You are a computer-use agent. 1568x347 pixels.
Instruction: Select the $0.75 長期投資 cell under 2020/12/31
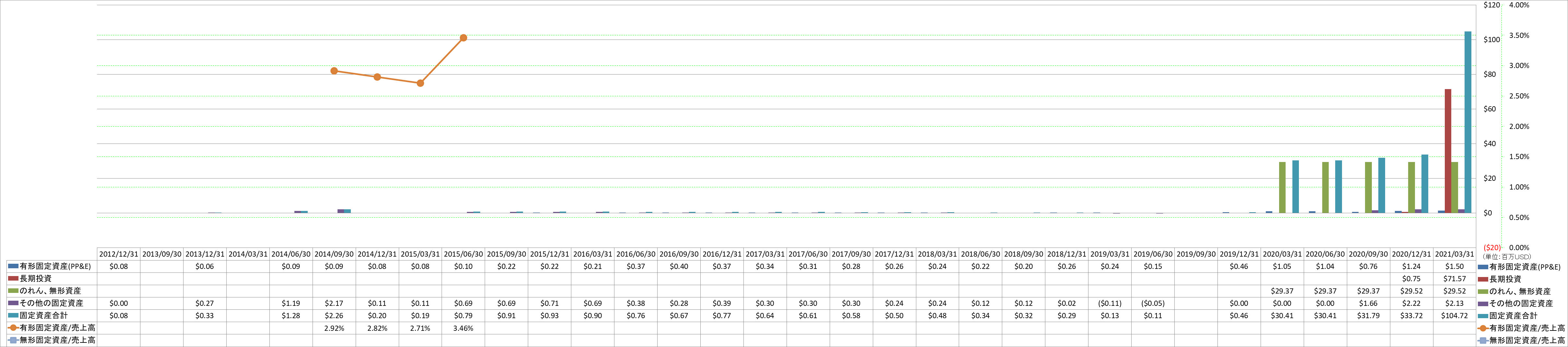pyautogui.click(x=1412, y=279)
